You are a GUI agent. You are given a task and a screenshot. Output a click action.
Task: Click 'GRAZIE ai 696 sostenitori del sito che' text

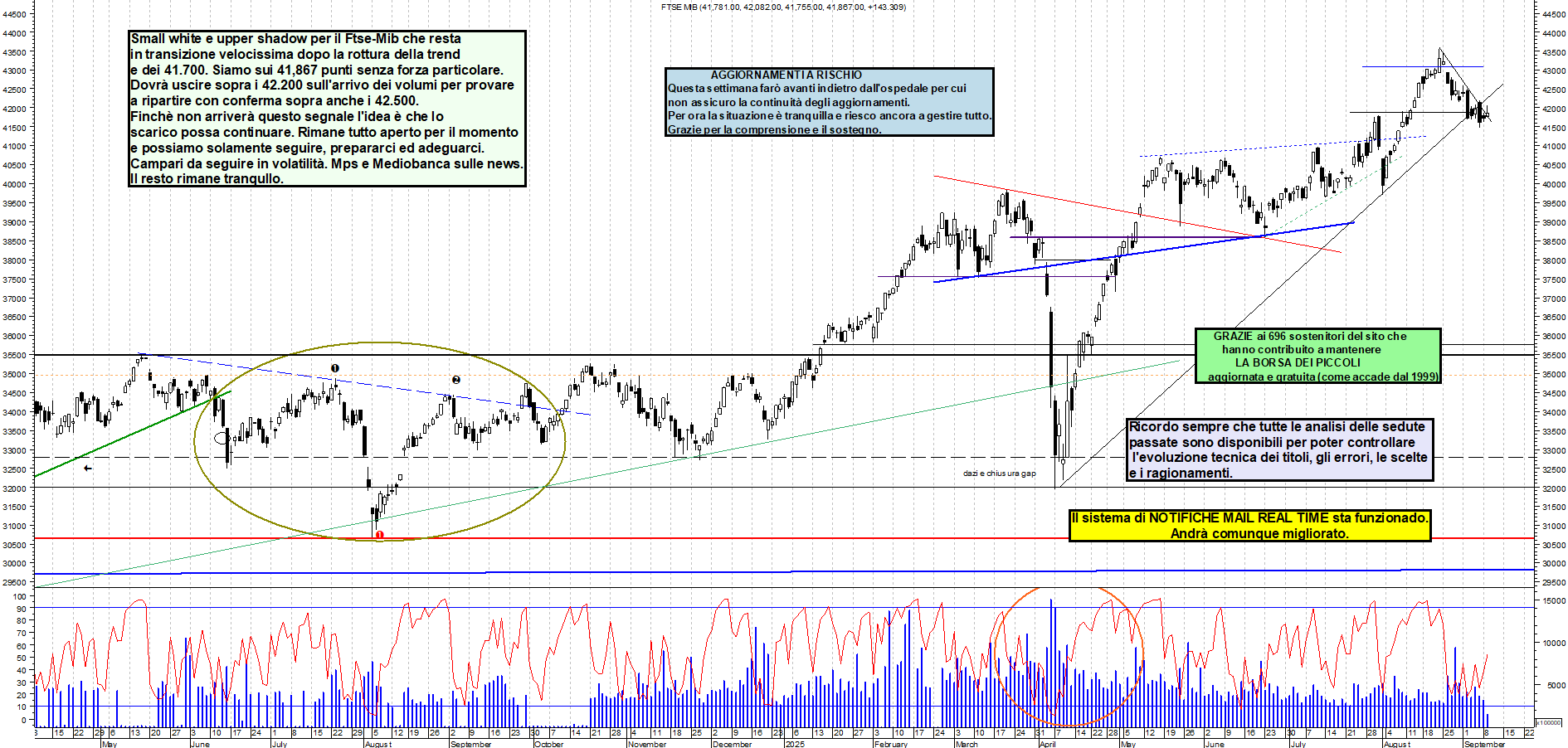[x=1310, y=336]
